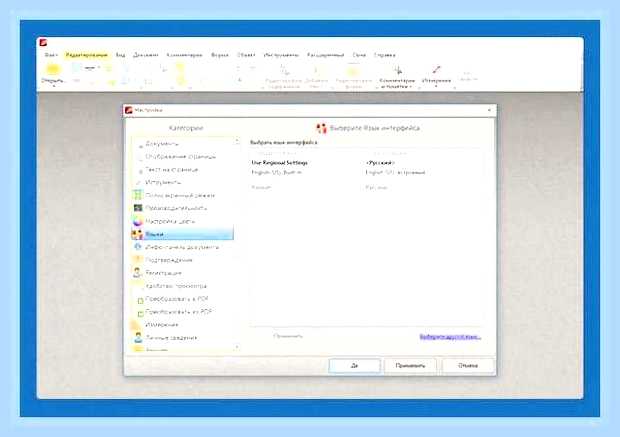Open the Инструменты menu
This screenshot has height=437, width=620.
281,55
